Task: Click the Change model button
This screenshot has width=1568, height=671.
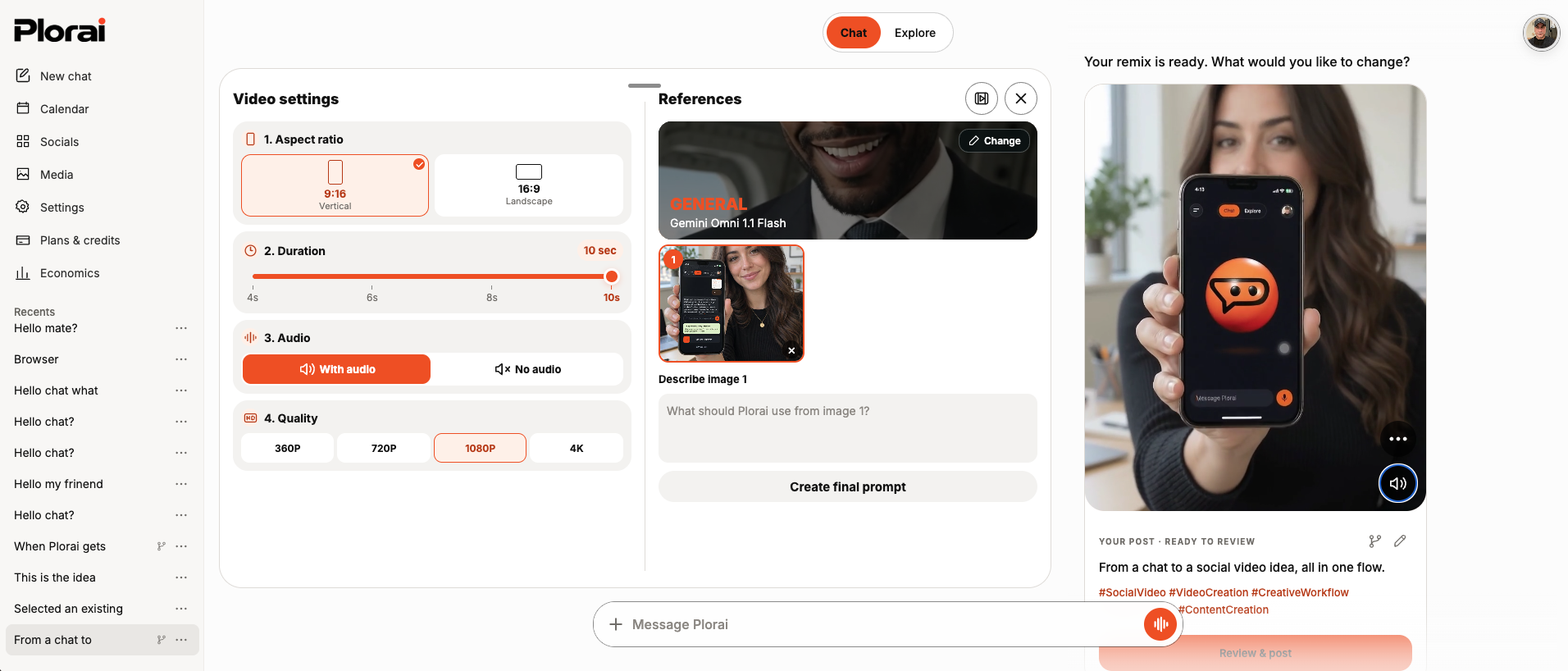Action: 994,140
